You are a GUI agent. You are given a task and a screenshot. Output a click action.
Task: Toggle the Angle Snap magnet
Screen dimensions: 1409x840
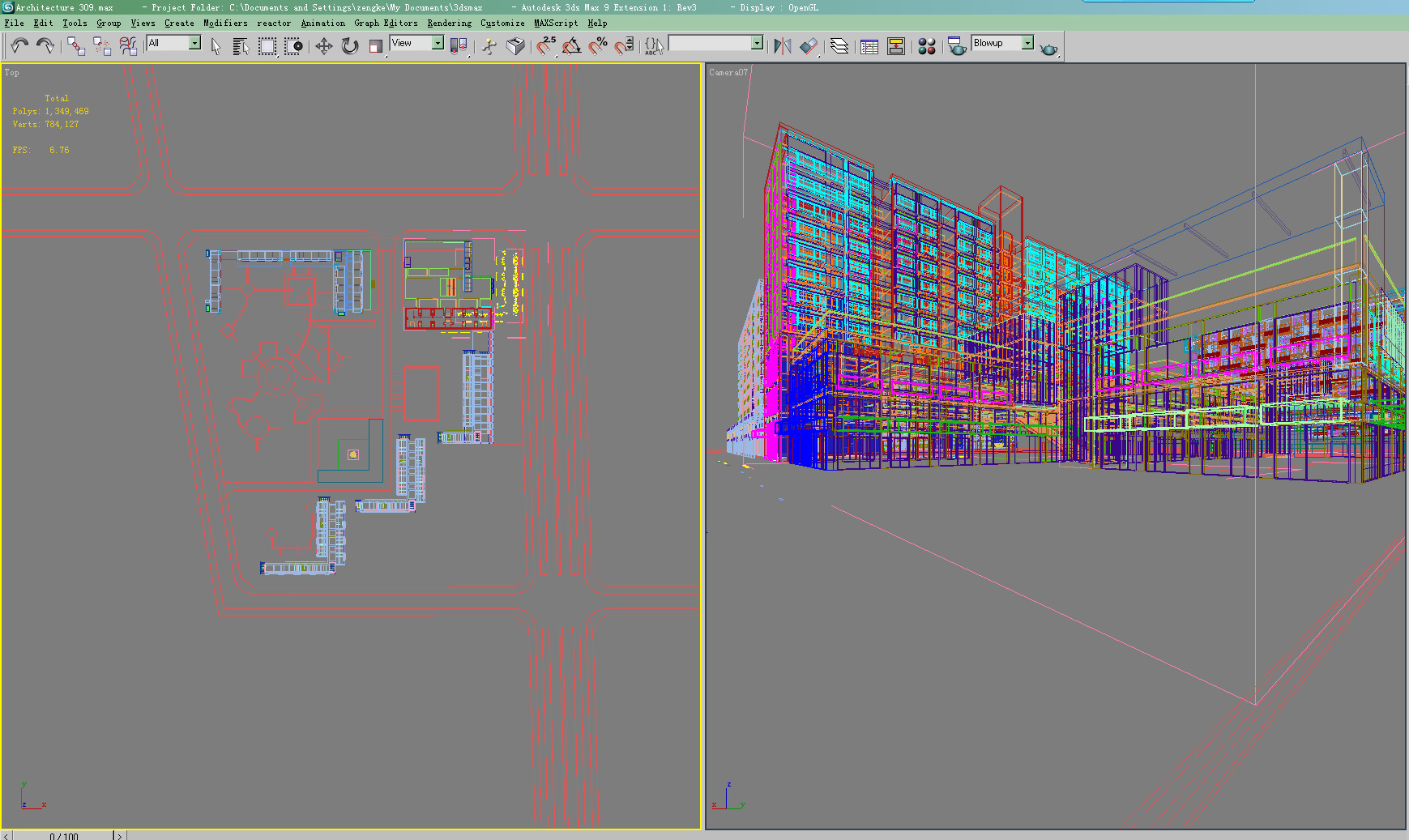point(572,46)
